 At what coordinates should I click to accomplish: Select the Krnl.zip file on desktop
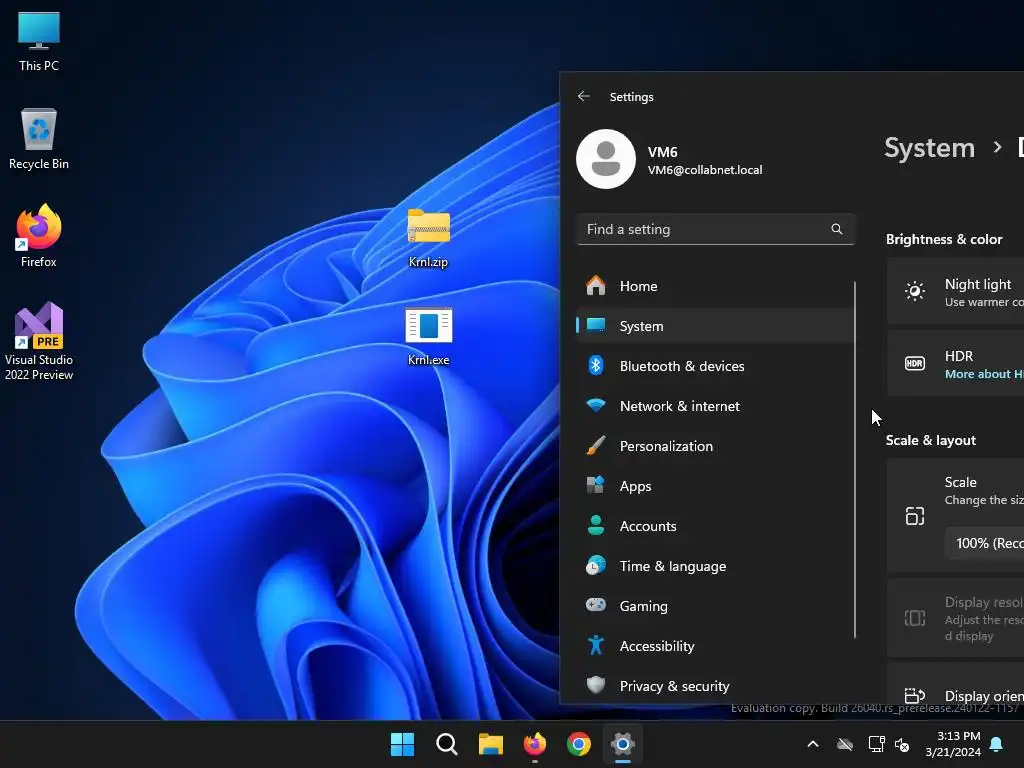pos(428,238)
